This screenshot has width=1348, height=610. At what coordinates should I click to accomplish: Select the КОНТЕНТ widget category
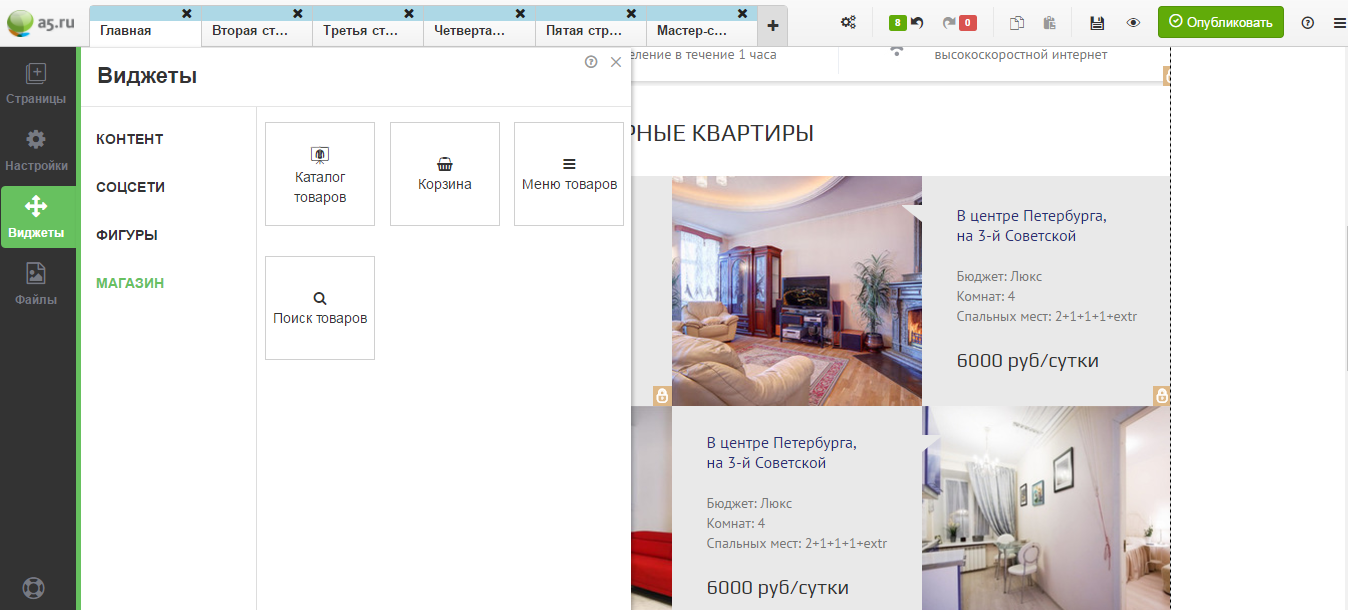pyautogui.click(x=130, y=139)
